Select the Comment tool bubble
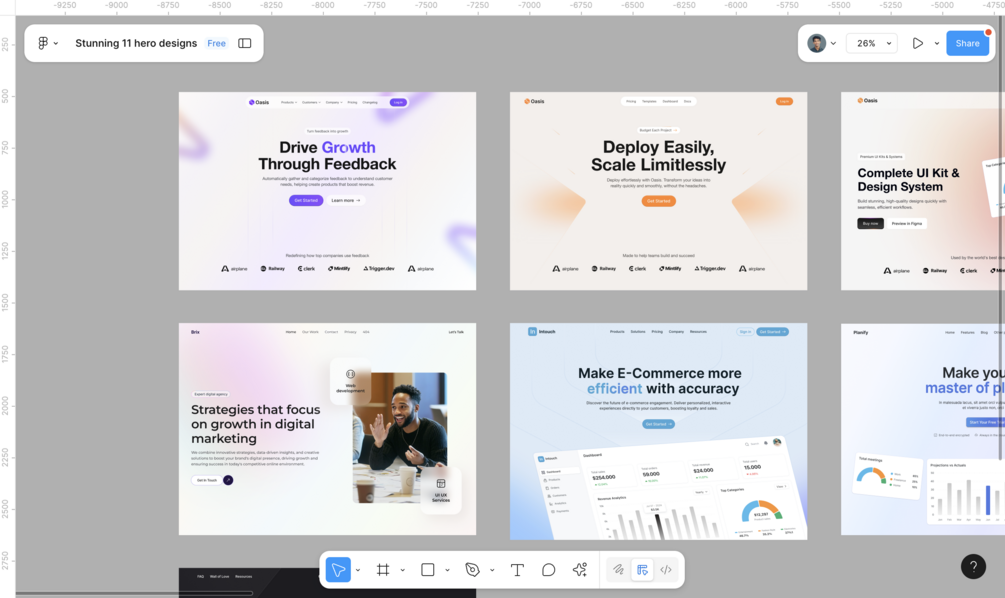This screenshot has height=598, width=1005. tap(549, 569)
